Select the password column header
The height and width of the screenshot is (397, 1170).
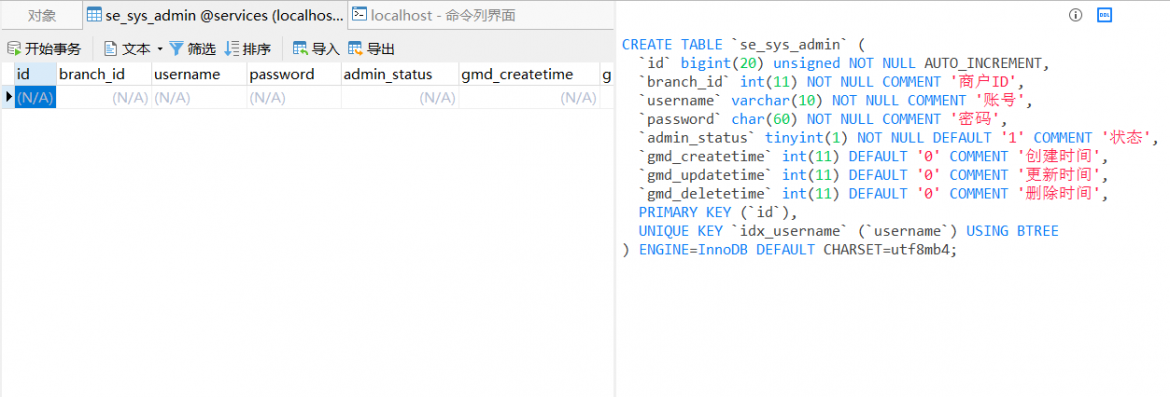coord(294,75)
